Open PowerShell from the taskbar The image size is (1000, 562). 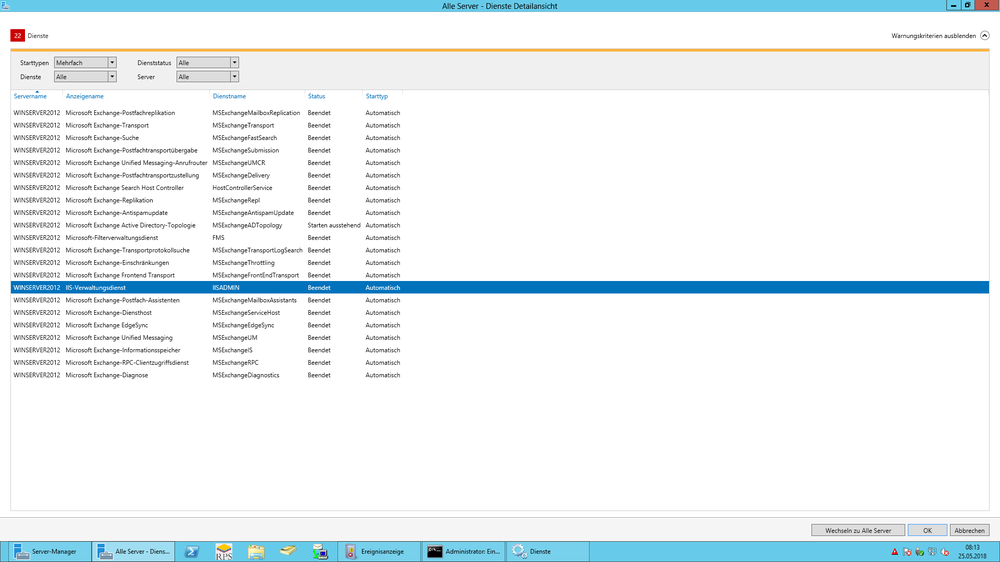click(194, 551)
